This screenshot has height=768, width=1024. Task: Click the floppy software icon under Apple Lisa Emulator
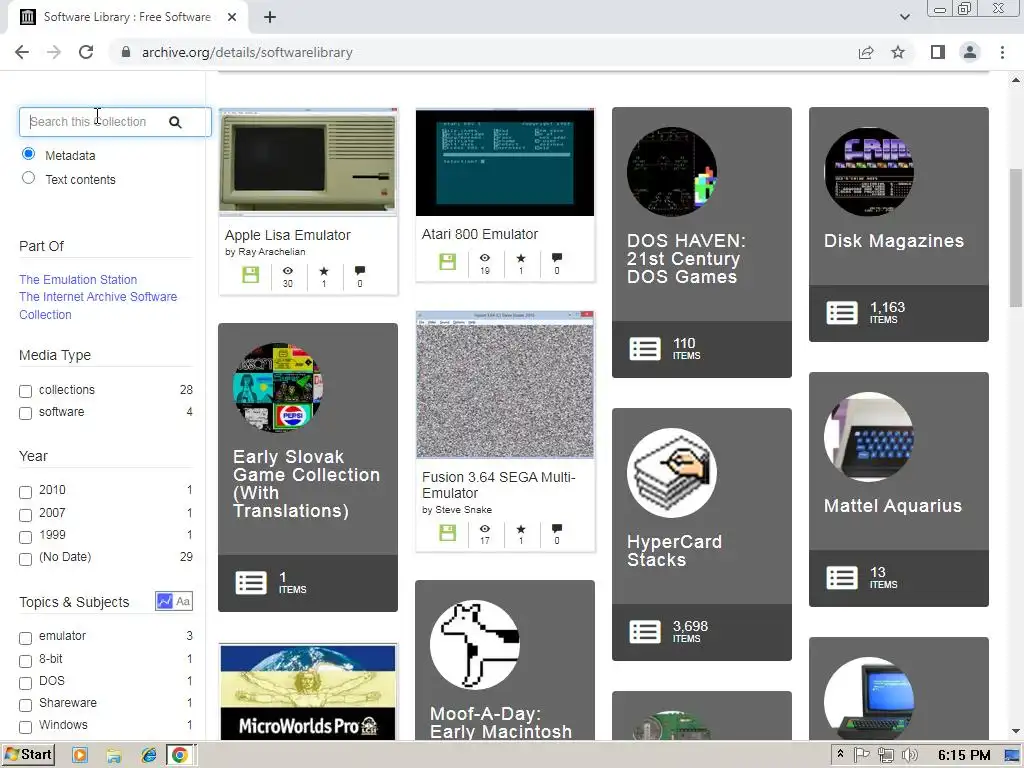251,274
